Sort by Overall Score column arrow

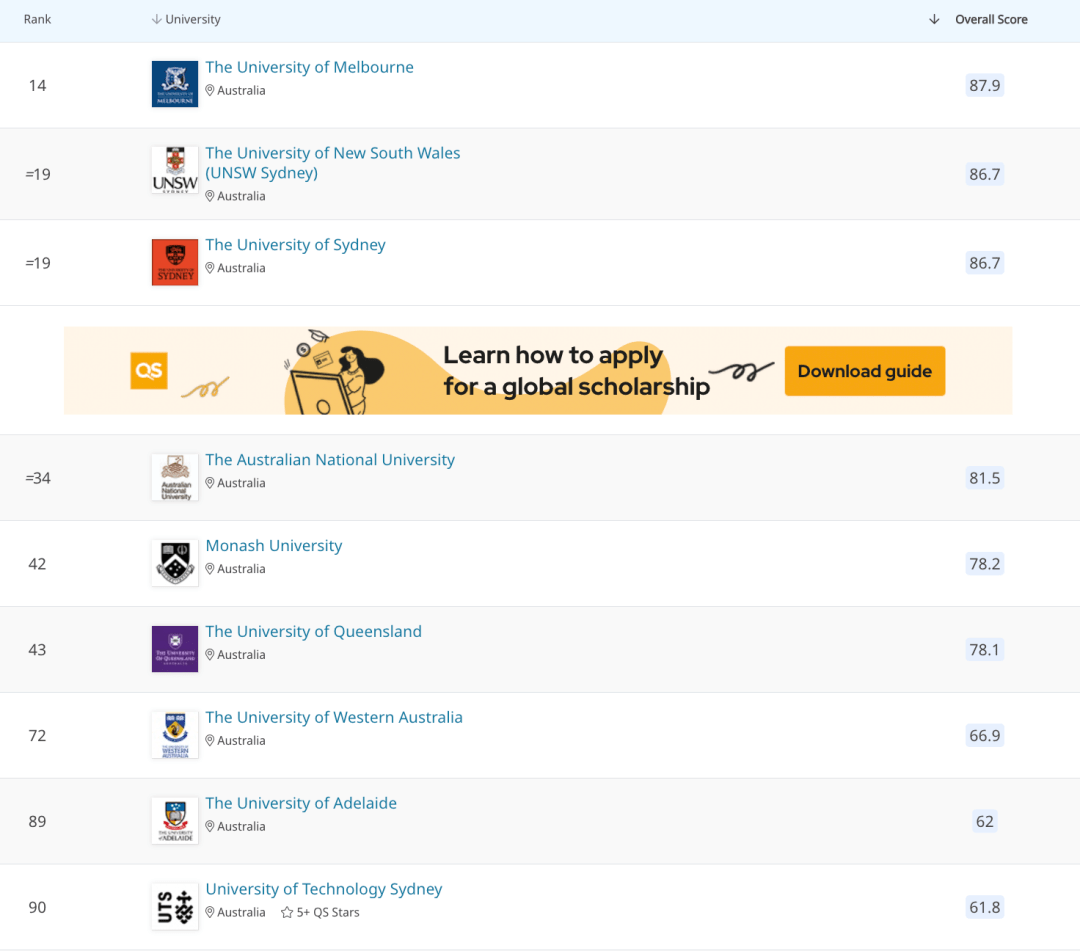[934, 20]
